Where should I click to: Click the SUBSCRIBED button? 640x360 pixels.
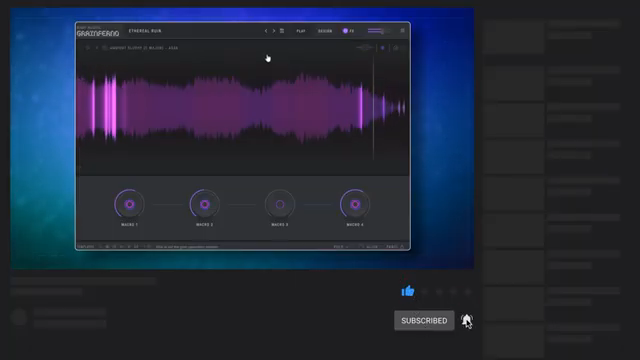[x=424, y=320]
